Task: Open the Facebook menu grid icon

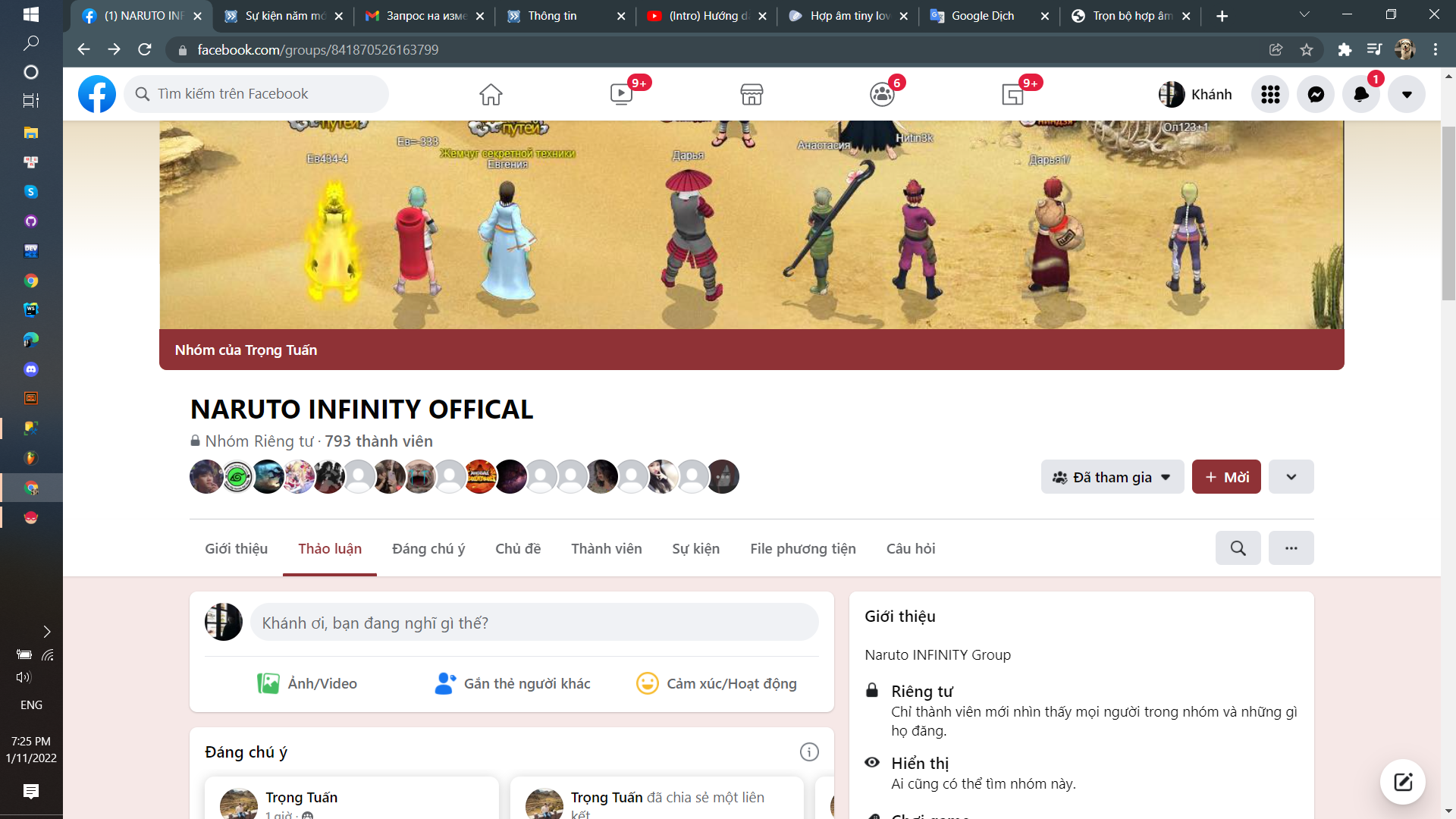Action: pyautogui.click(x=1270, y=94)
